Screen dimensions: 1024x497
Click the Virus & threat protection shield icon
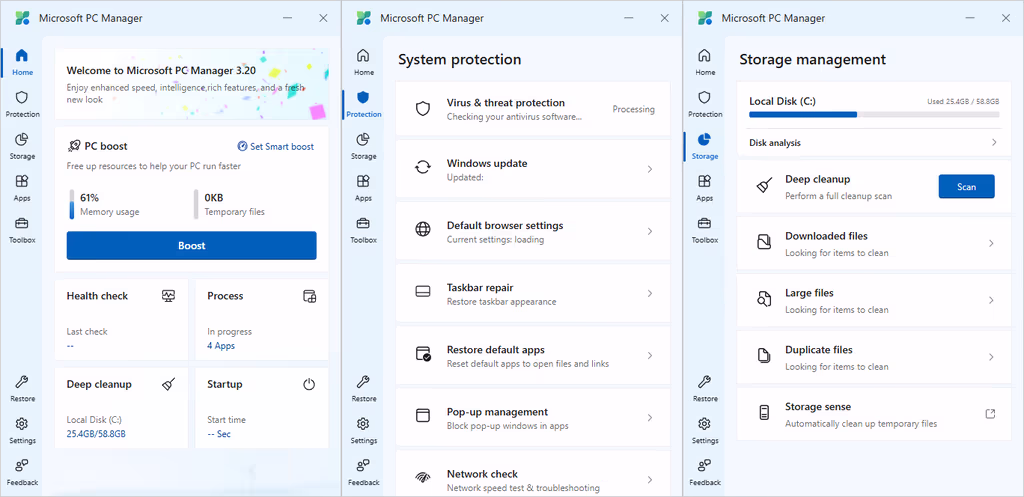click(x=423, y=108)
